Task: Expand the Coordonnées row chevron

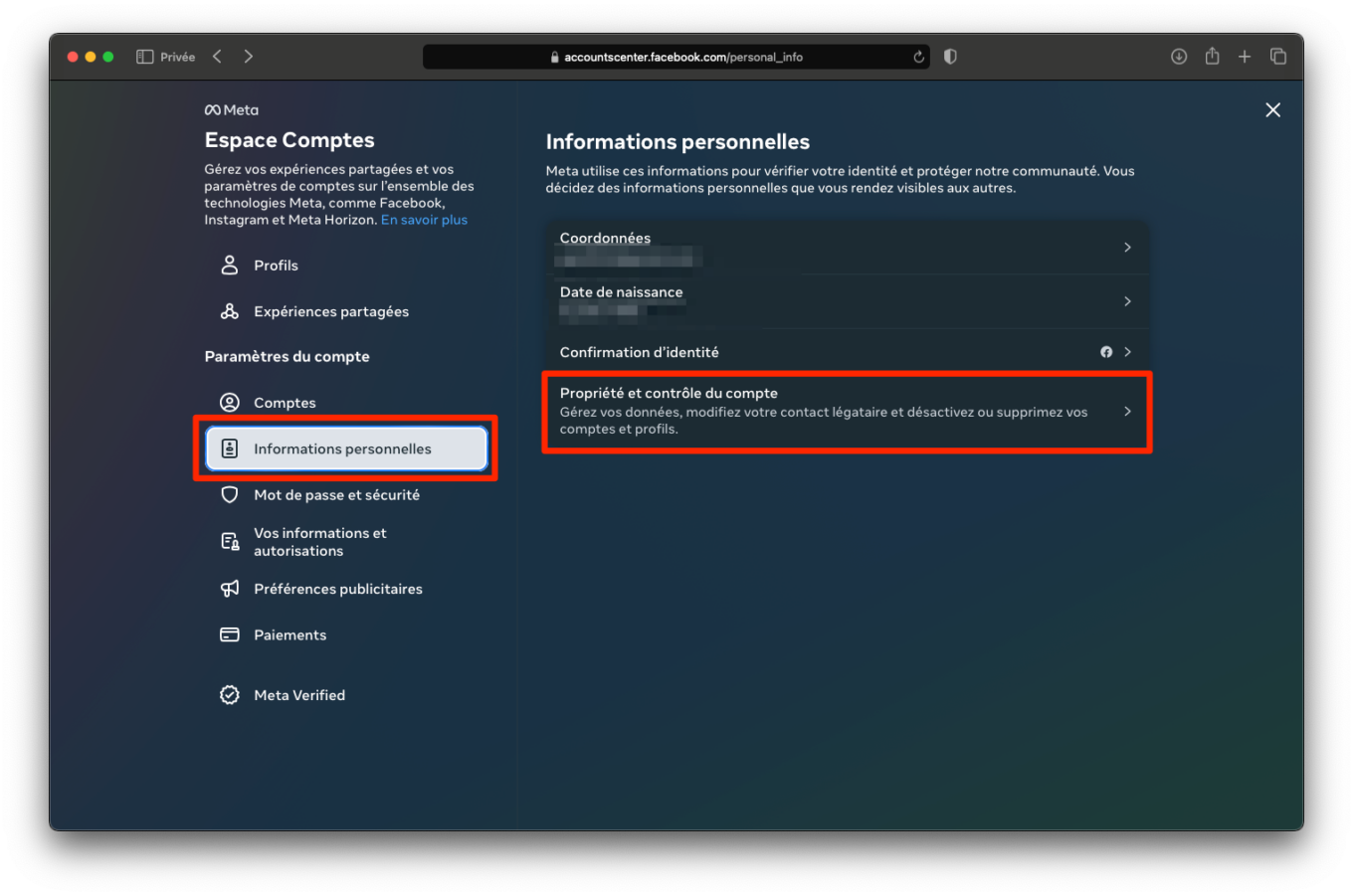Action: (x=1127, y=247)
